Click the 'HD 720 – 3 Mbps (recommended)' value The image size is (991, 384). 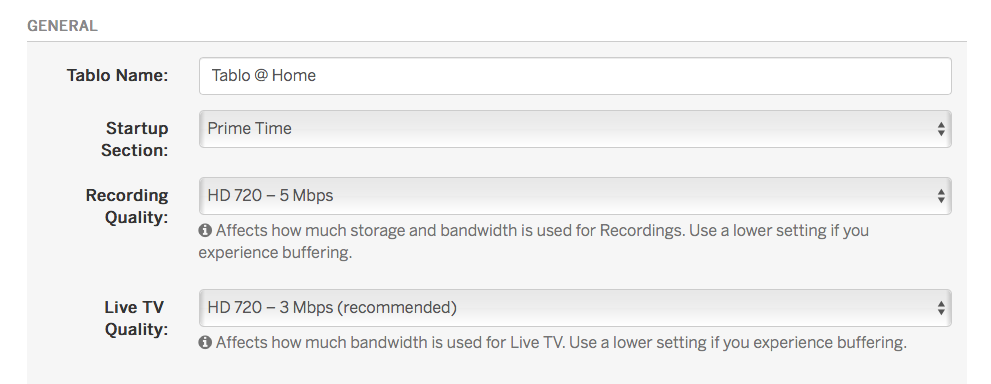pos(332,307)
